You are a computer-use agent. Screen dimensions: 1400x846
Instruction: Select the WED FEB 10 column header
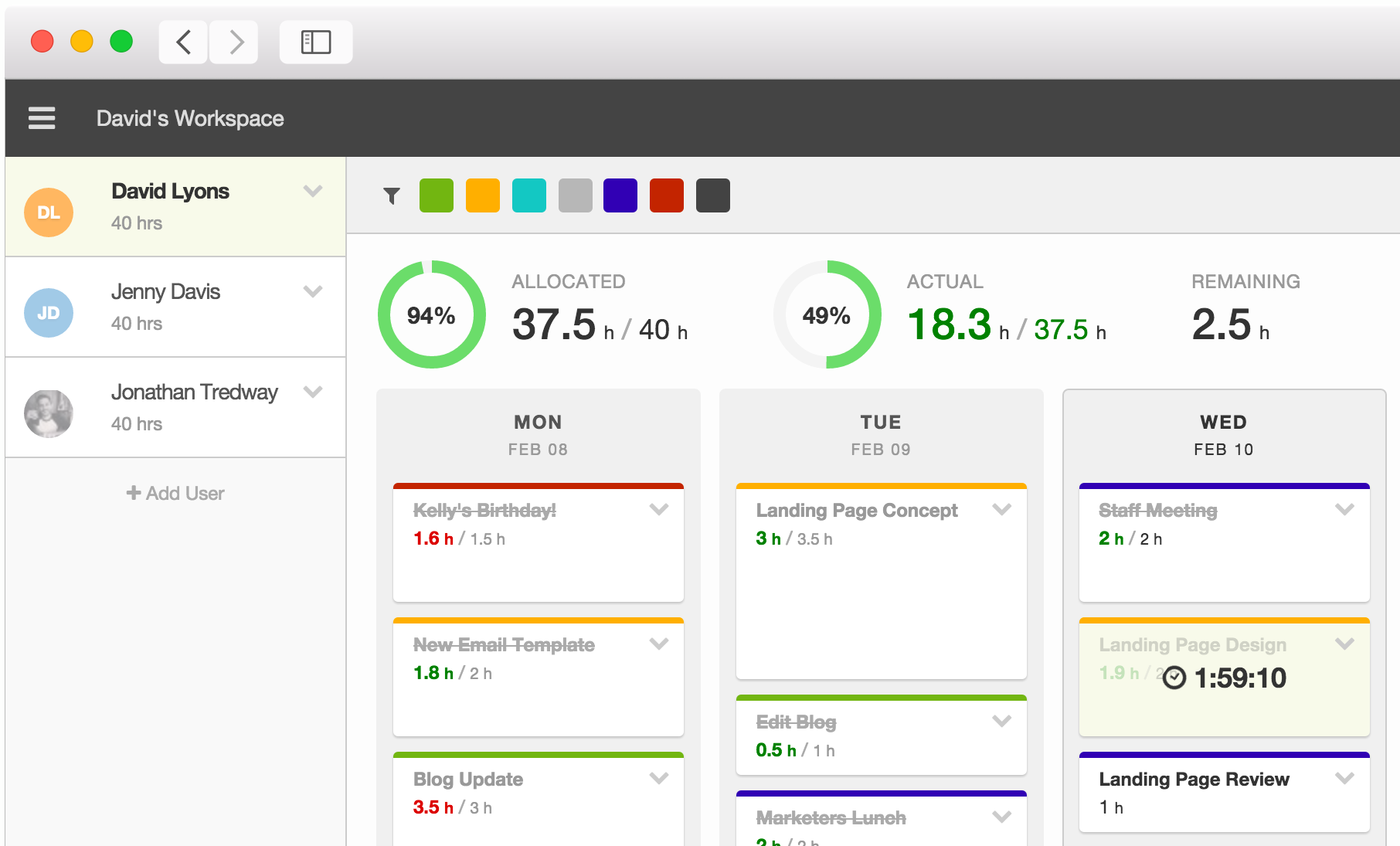[x=1224, y=435]
